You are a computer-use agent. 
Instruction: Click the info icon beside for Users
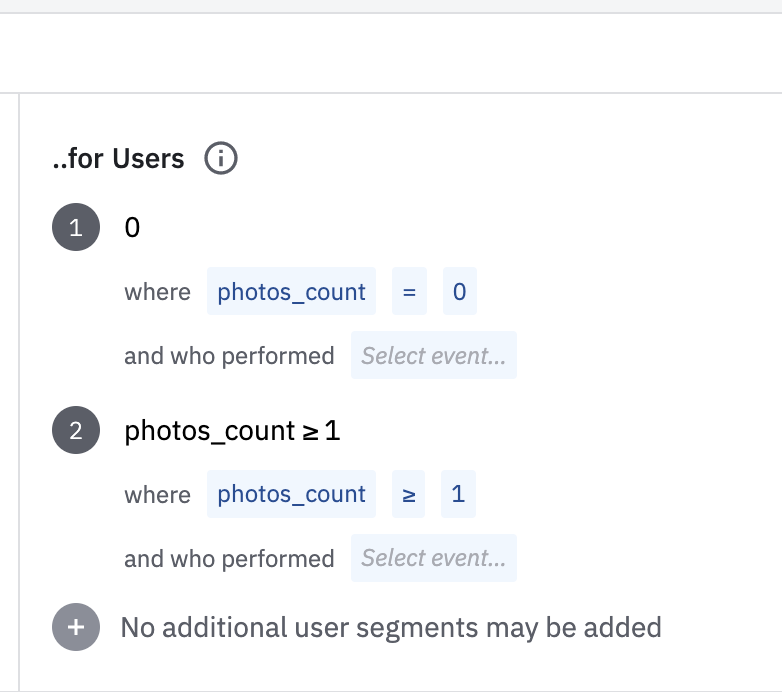pos(221,158)
